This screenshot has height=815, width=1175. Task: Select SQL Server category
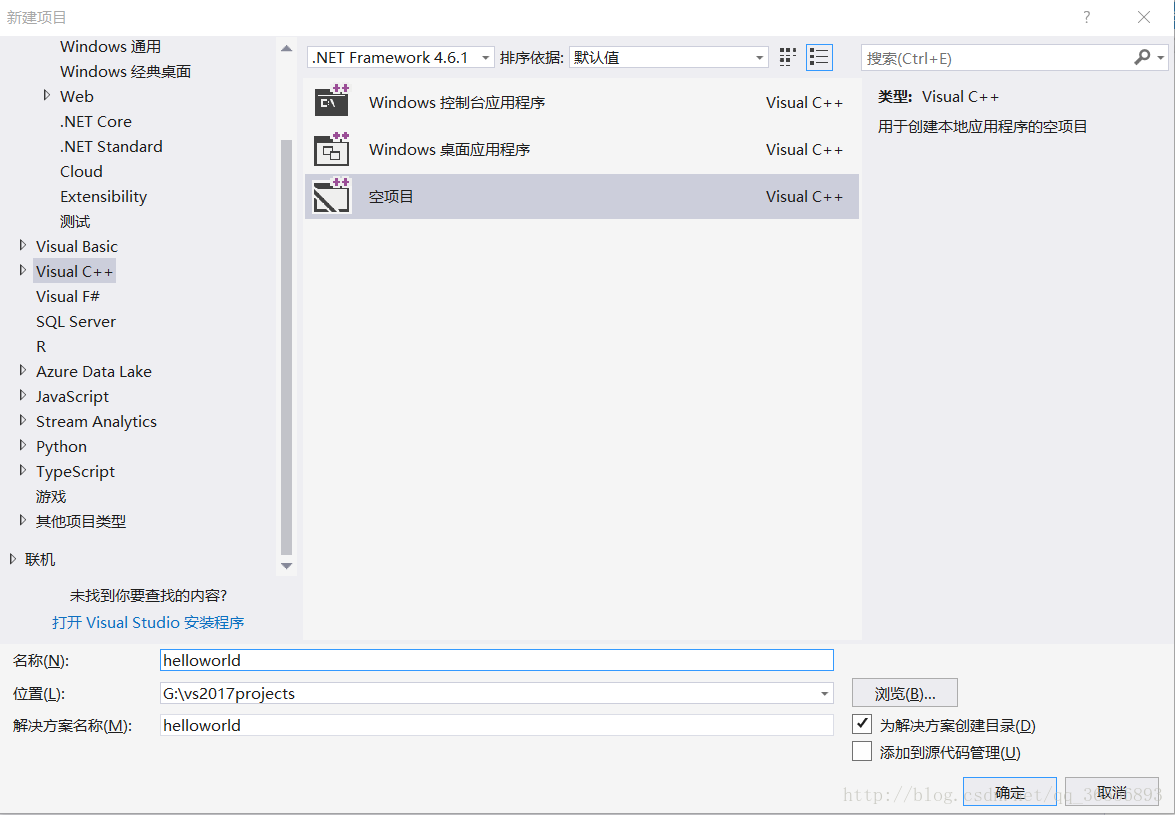coord(76,321)
